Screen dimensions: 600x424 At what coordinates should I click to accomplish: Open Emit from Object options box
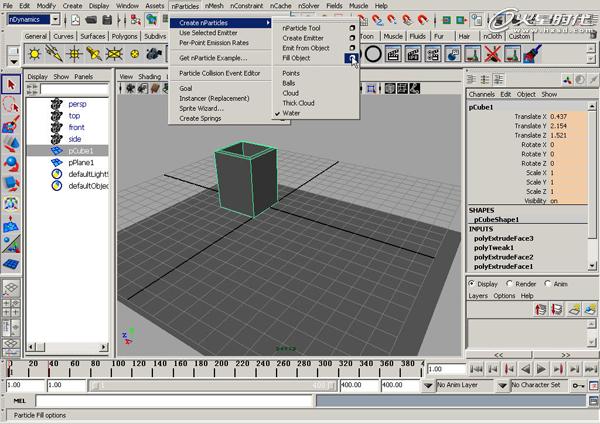tap(352, 48)
